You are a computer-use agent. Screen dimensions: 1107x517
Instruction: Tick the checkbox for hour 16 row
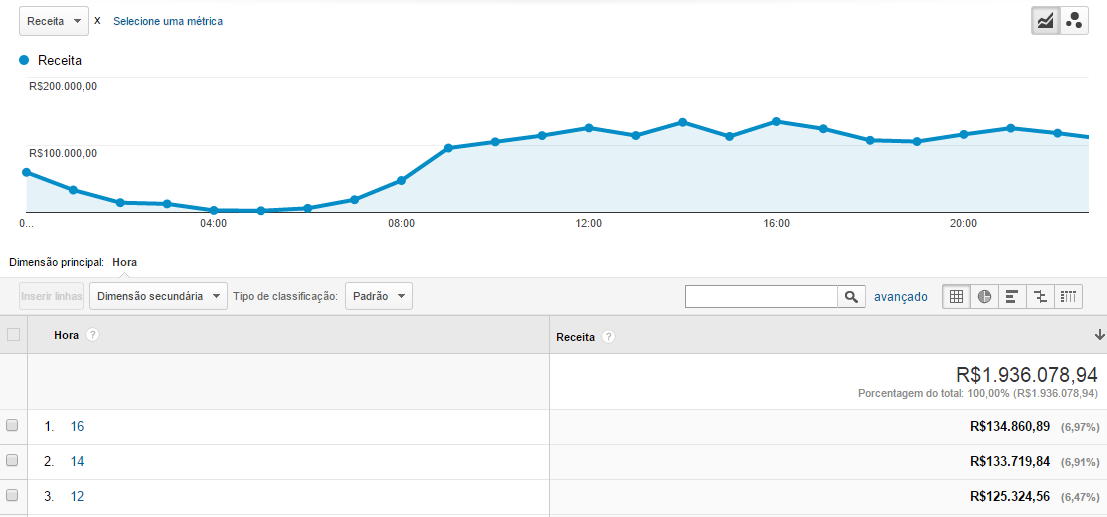(12, 426)
